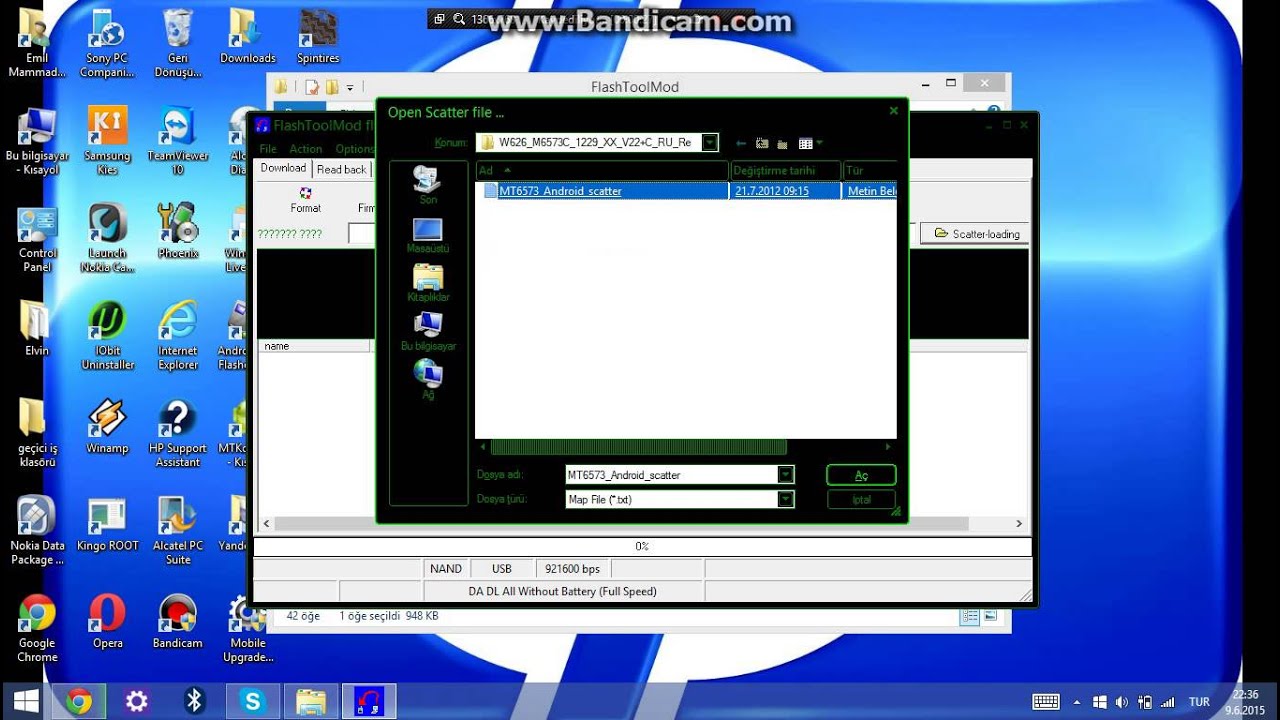The height and width of the screenshot is (720, 1280).
Task: Open File Explorer from taskbar
Action: coord(311,701)
